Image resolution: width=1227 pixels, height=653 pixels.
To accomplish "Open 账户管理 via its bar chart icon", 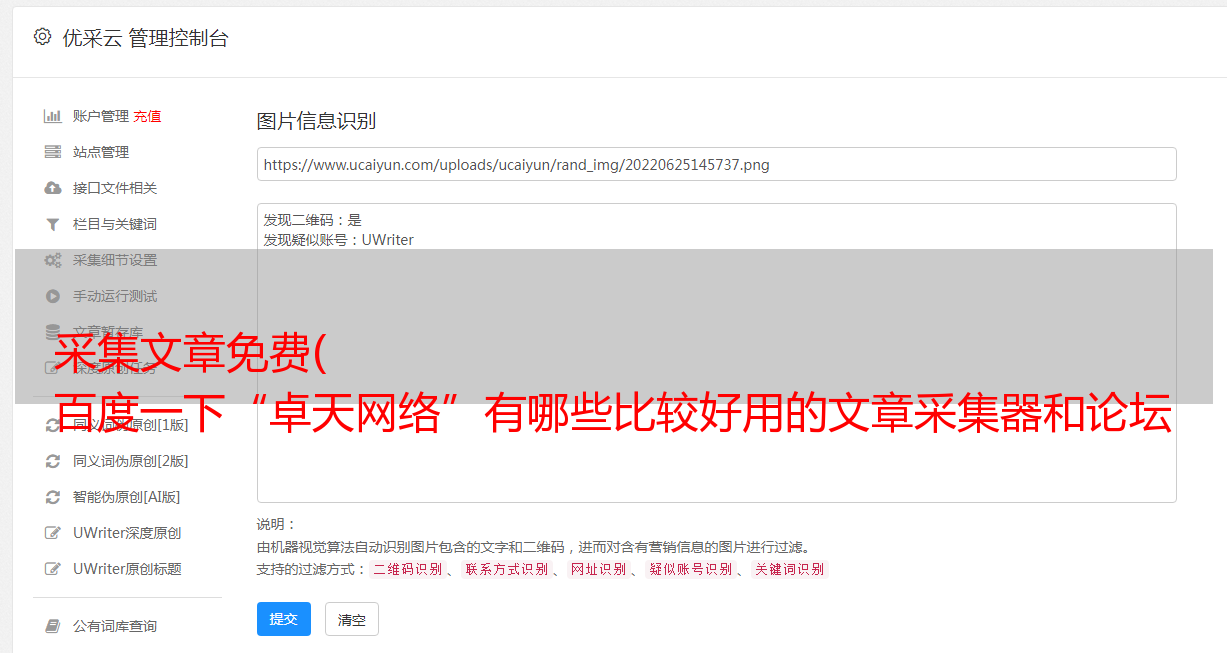I will (x=53, y=116).
